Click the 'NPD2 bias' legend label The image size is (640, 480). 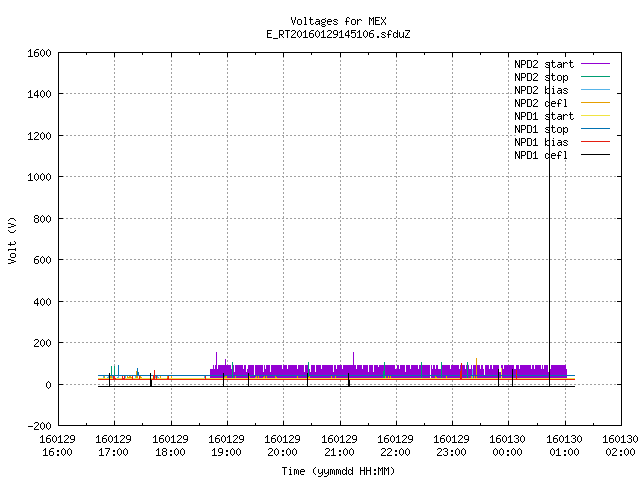click(541, 90)
